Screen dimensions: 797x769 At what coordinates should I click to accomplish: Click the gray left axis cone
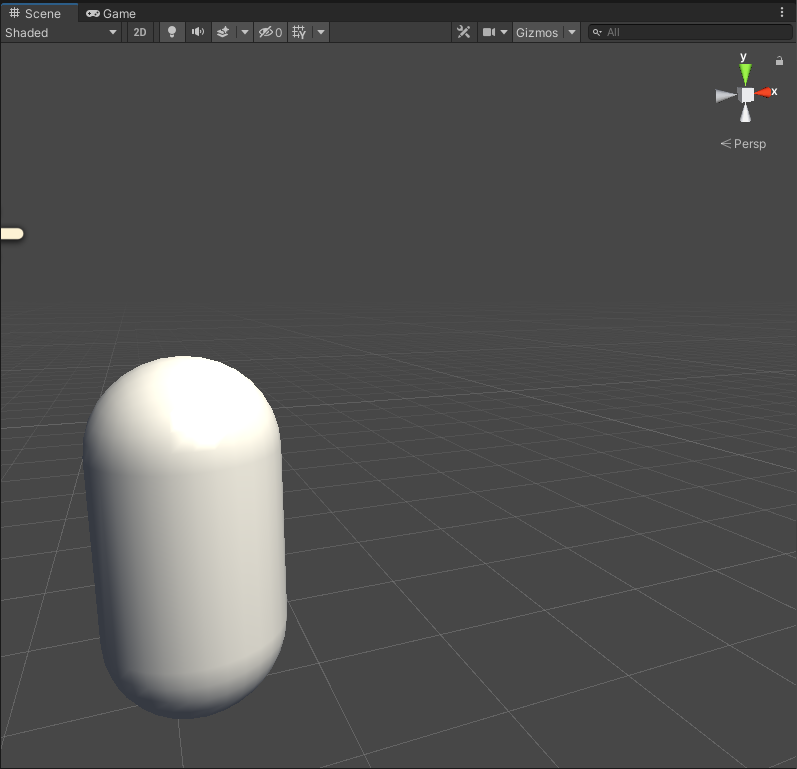[x=725, y=96]
